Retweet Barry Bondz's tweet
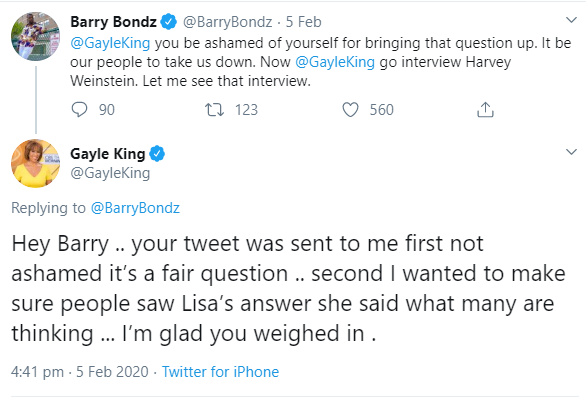586x397 pixels. [x=215, y=110]
